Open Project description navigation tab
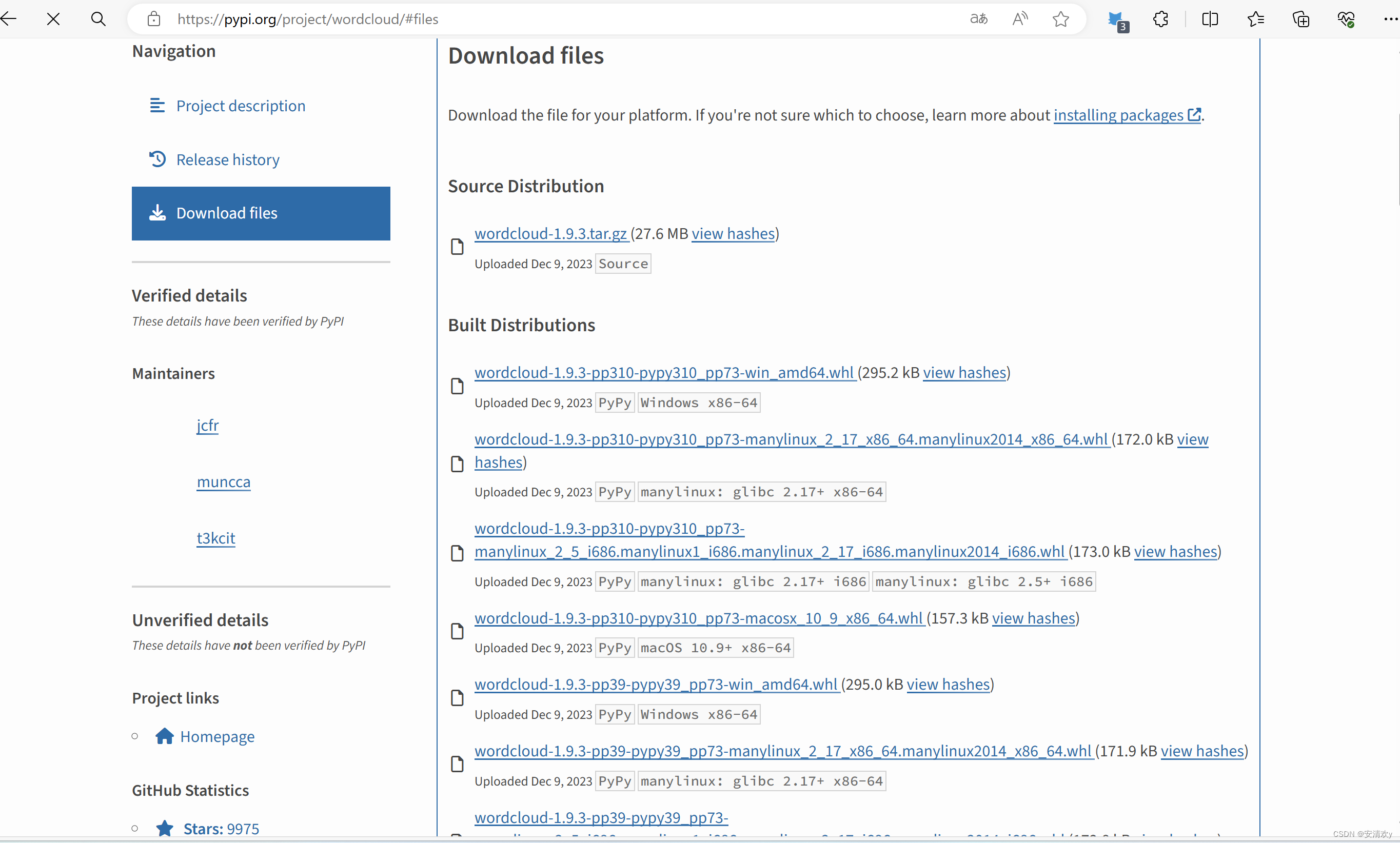 (x=240, y=106)
